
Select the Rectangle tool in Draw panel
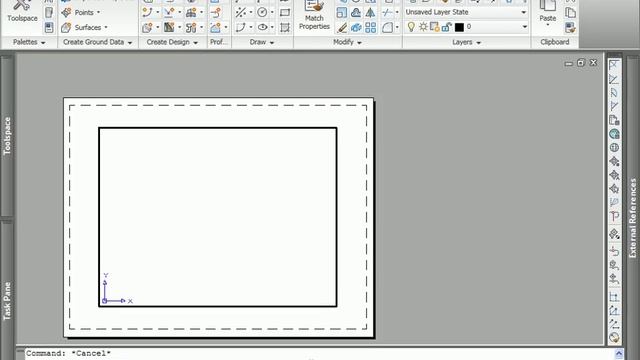285,13
